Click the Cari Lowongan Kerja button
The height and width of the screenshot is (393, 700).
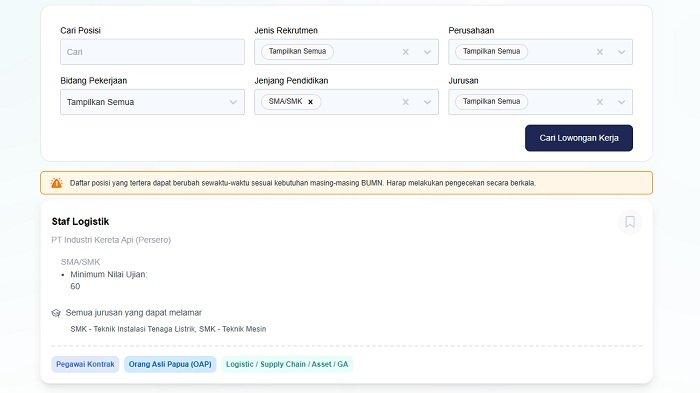tap(579, 138)
